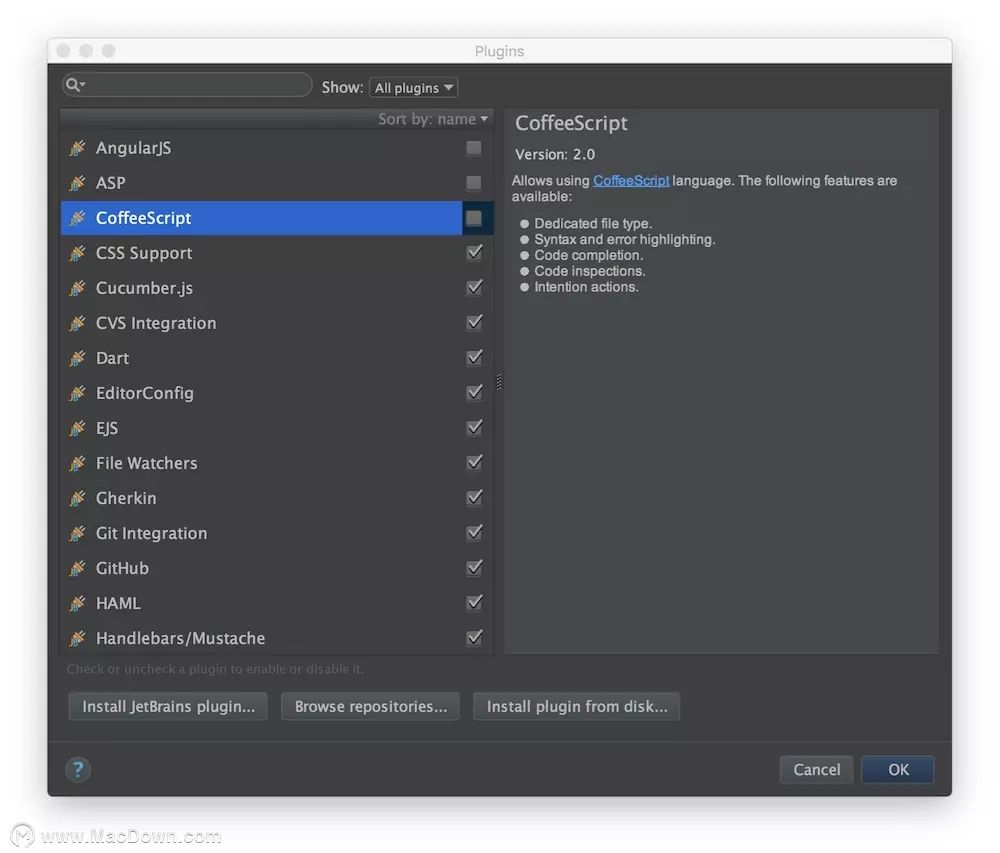1000x853 pixels.
Task: Disable the CSS Support plugin checkbox
Action: (474, 253)
